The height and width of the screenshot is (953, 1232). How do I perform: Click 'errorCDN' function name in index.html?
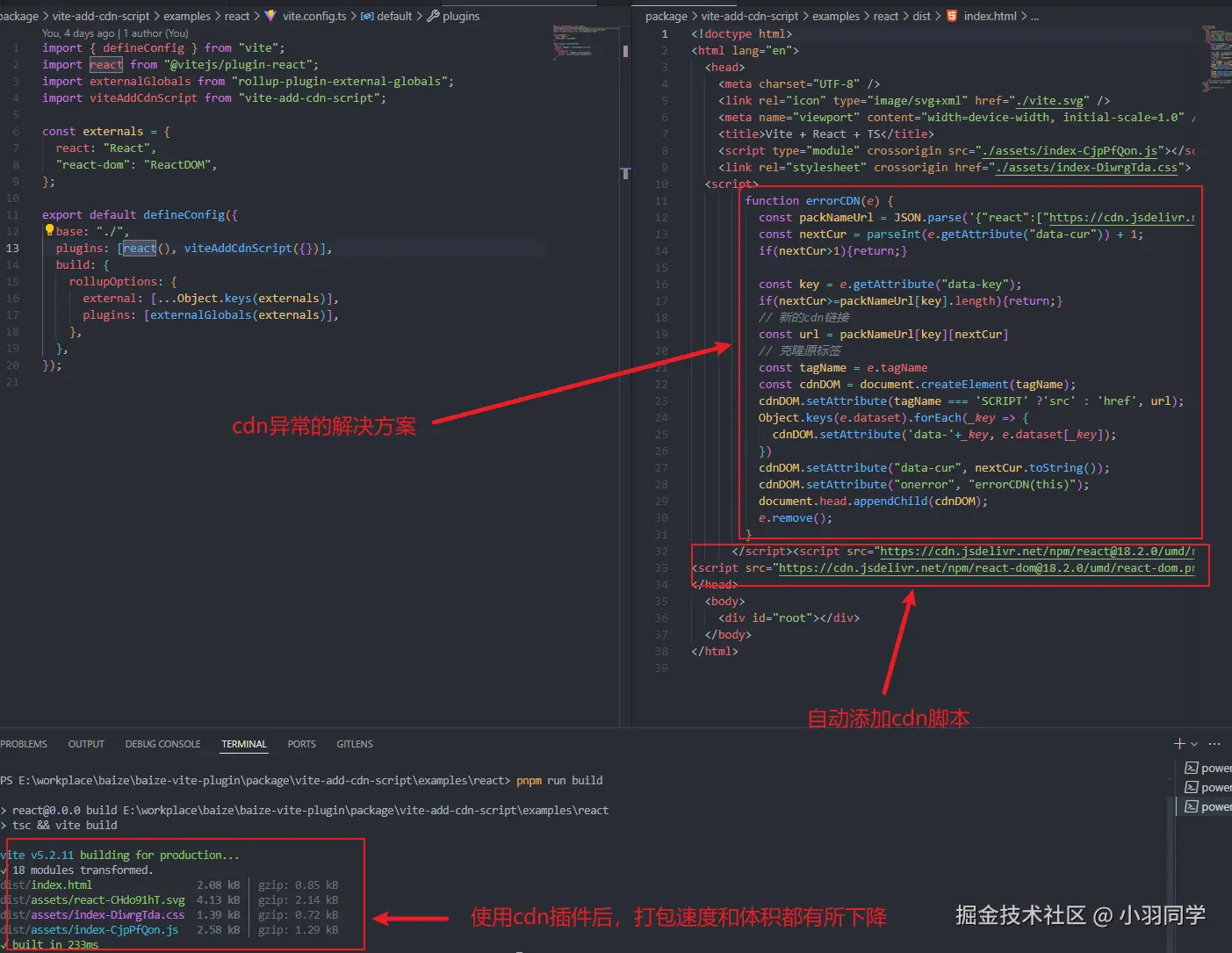[x=833, y=200]
